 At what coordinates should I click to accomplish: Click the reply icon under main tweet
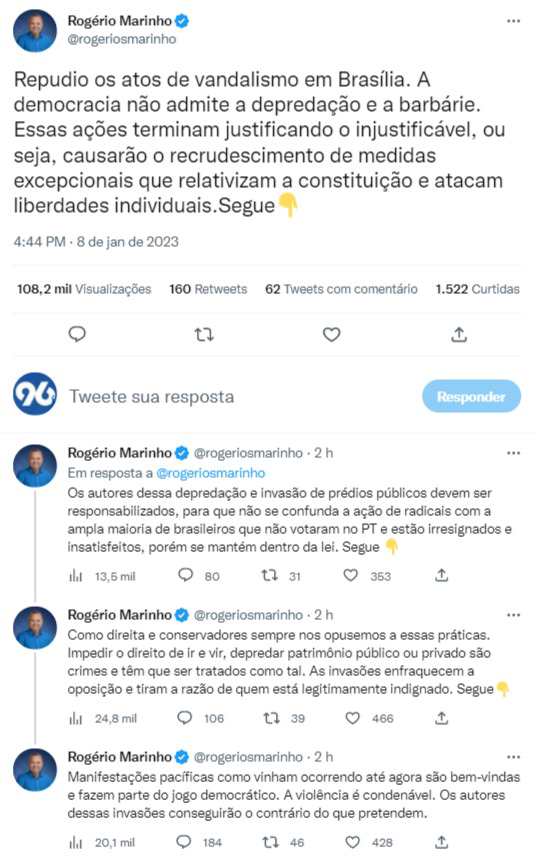pyautogui.click(x=77, y=334)
